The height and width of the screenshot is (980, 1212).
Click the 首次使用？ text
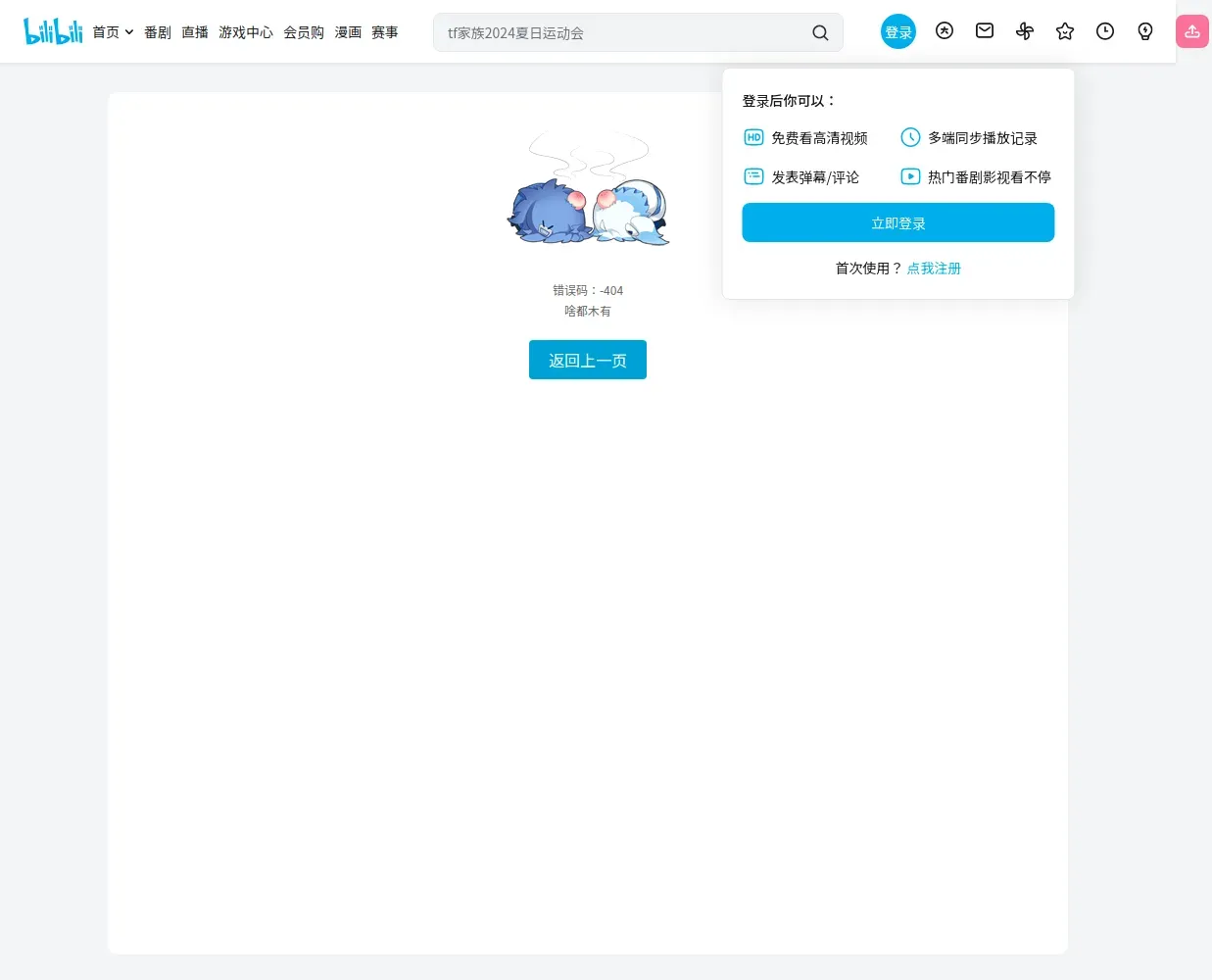[x=869, y=268]
